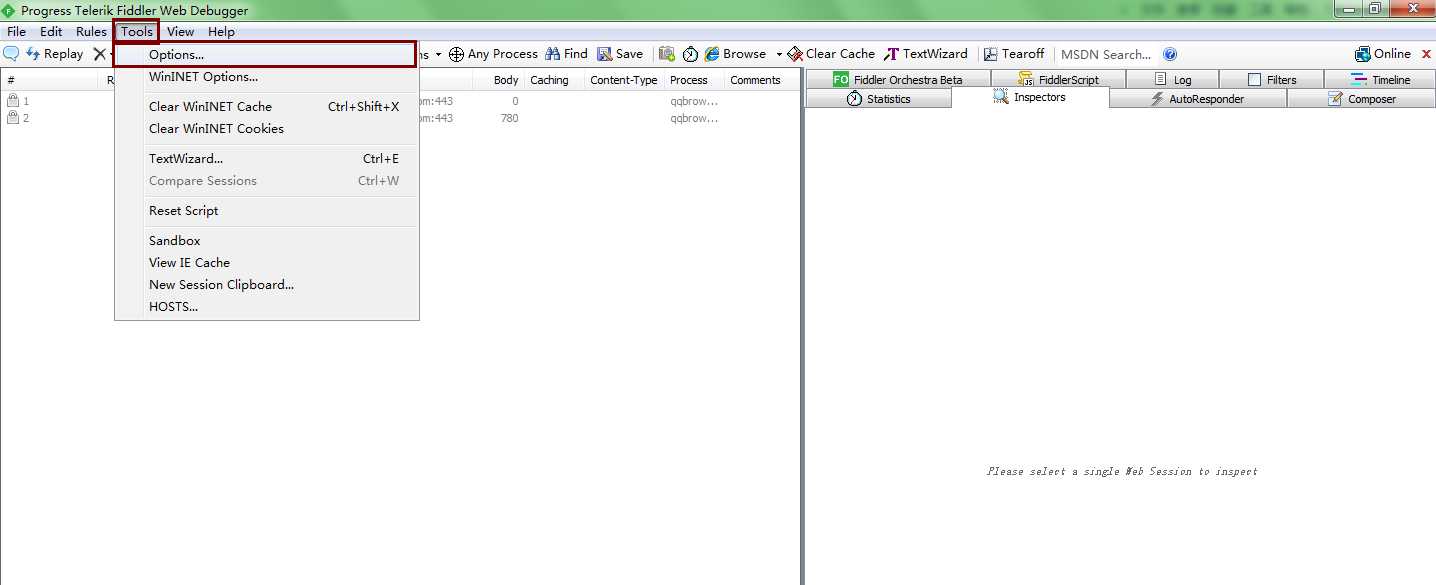Sort by Caching column header

click(554, 80)
